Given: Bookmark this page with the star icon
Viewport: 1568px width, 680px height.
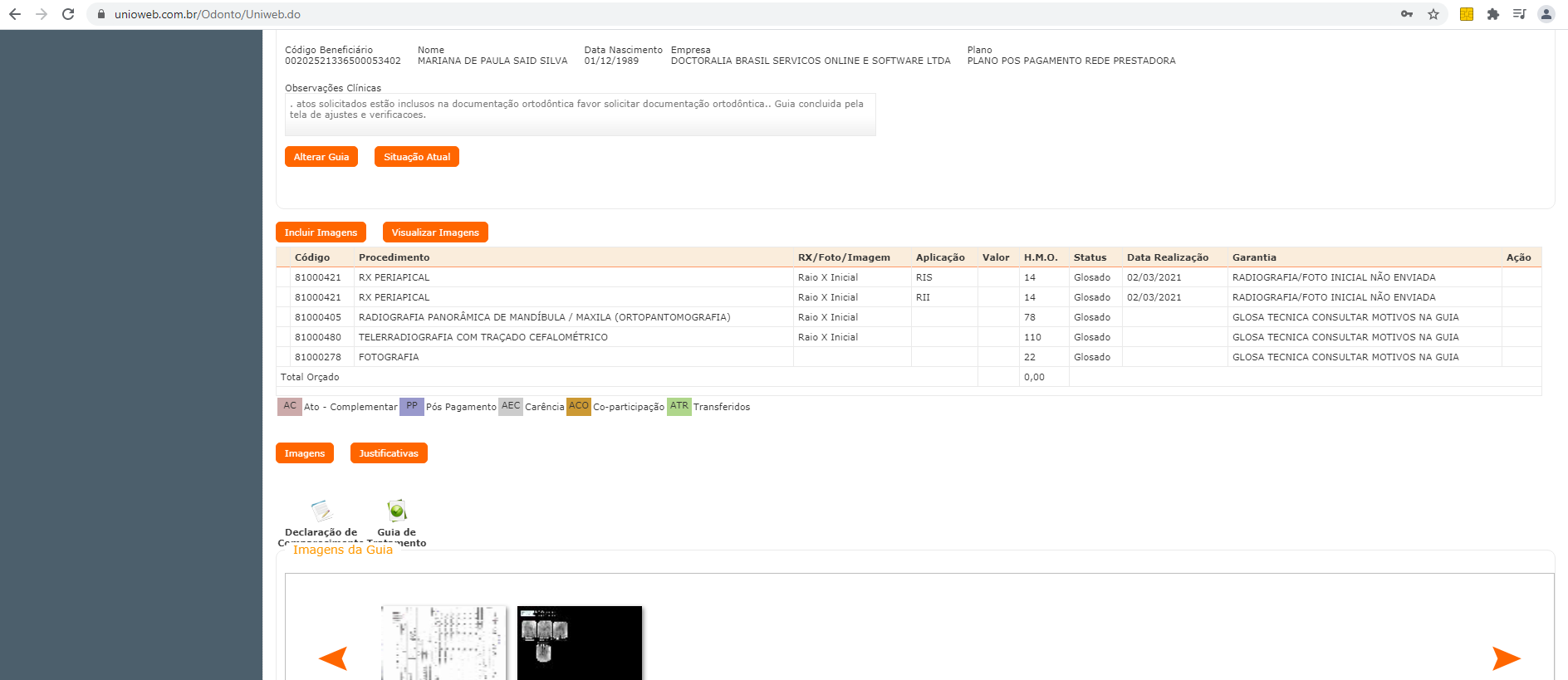Looking at the screenshot, I should [1433, 14].
